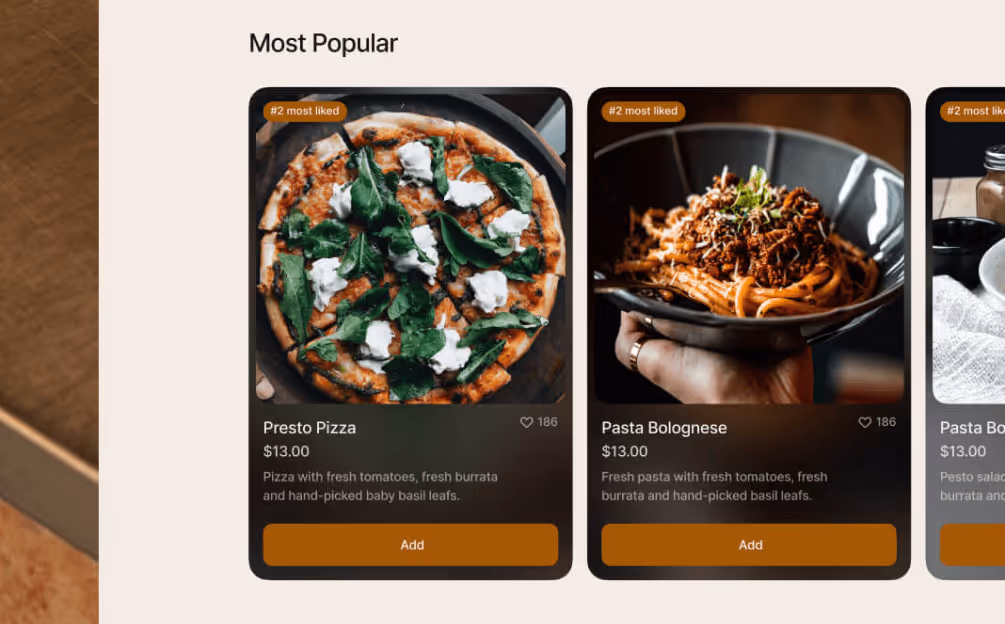
Task: Add Presto Pizza to order
Action: (x=410, y=545)
